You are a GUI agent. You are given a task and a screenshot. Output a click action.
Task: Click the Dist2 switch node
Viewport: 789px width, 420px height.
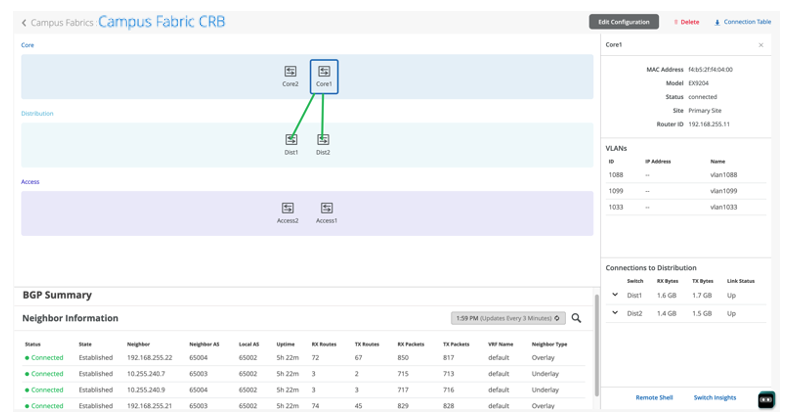coord(323,140)
